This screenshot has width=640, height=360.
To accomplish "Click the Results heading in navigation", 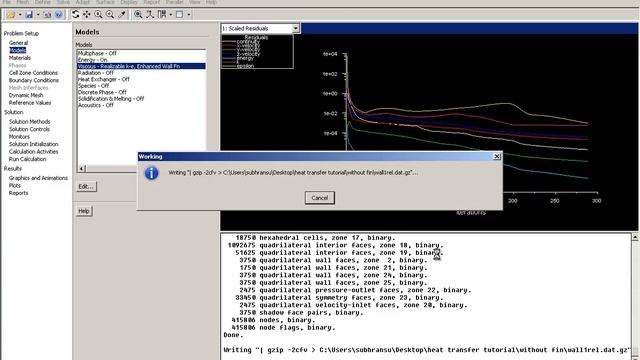I will point(13,169).
